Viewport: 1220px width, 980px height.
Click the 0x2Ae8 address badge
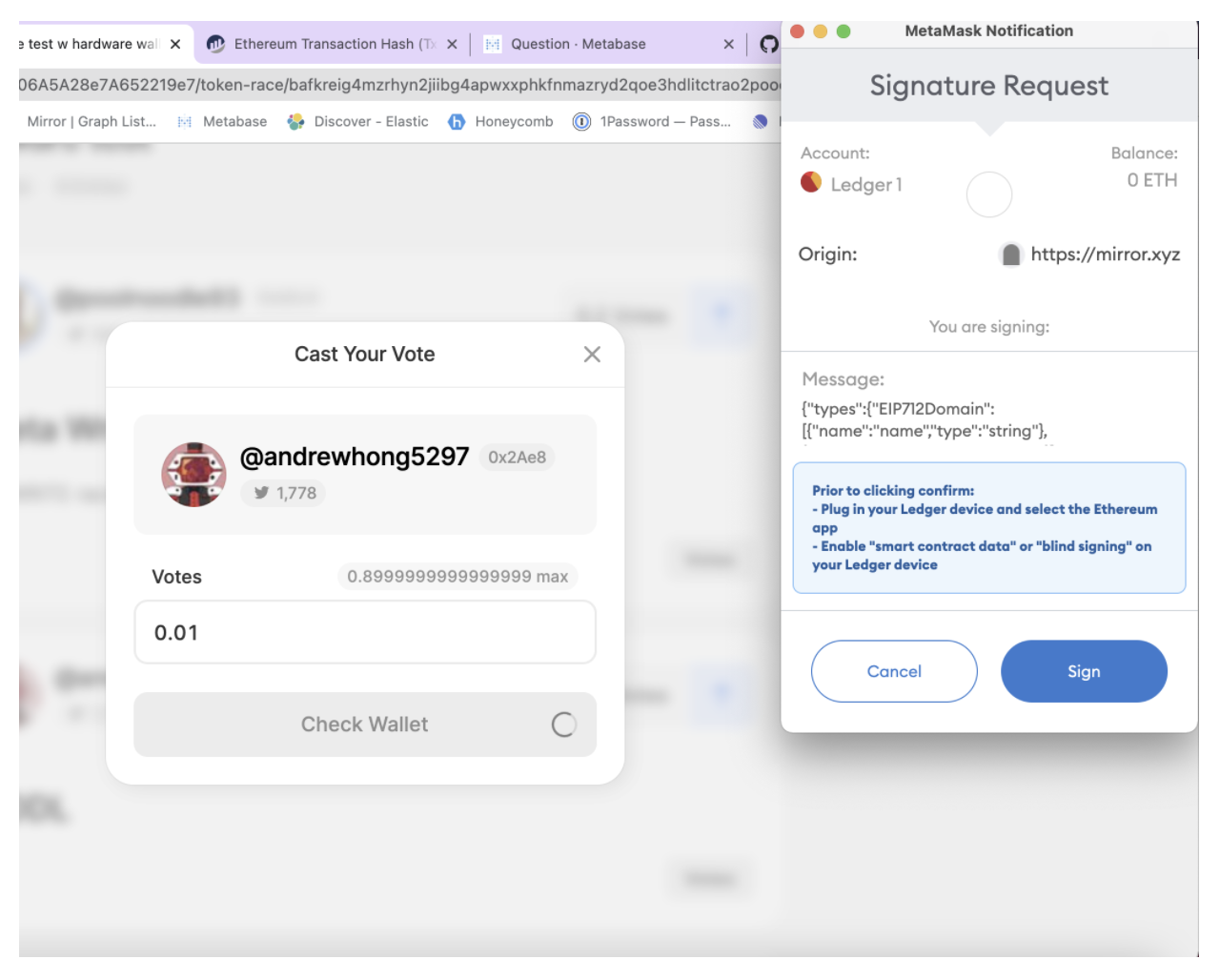point(517,458)
